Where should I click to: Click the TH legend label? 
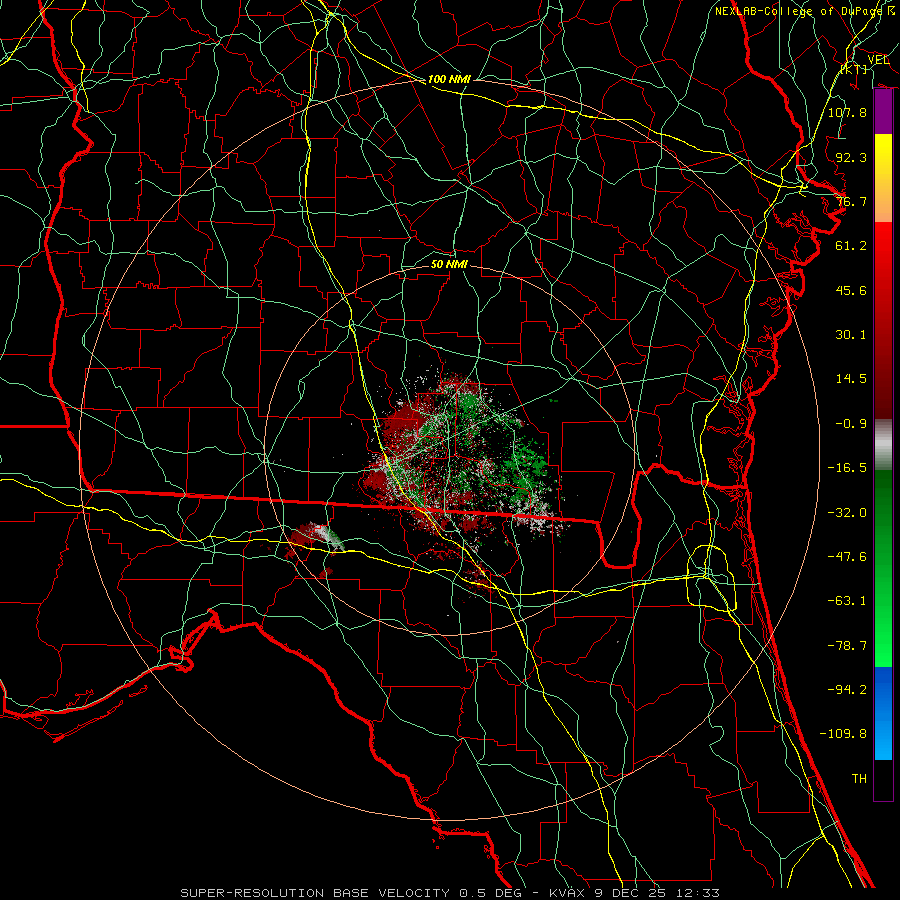click(x=859, y=779)
